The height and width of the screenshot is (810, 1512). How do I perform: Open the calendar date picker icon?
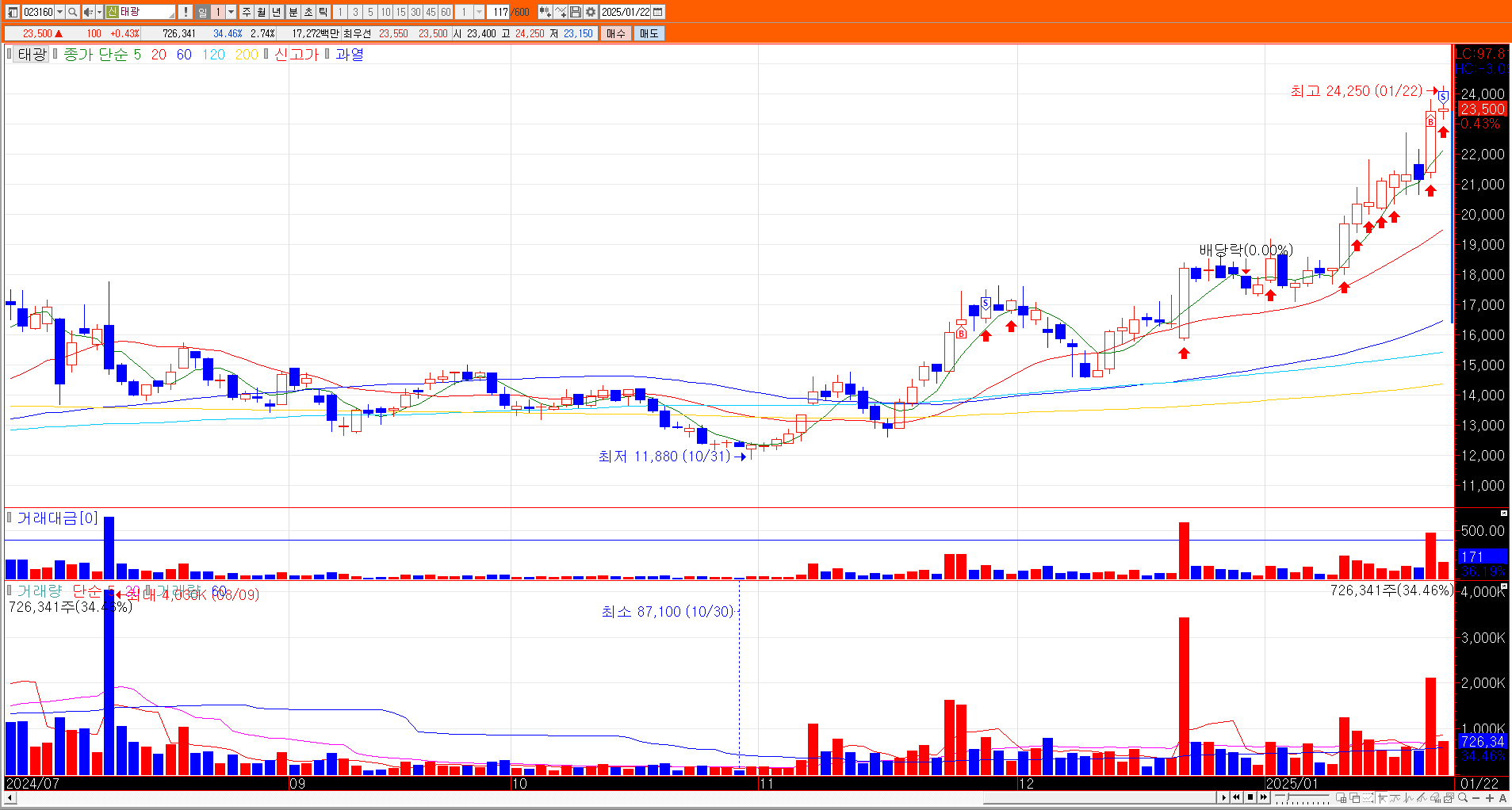[658, 12]
